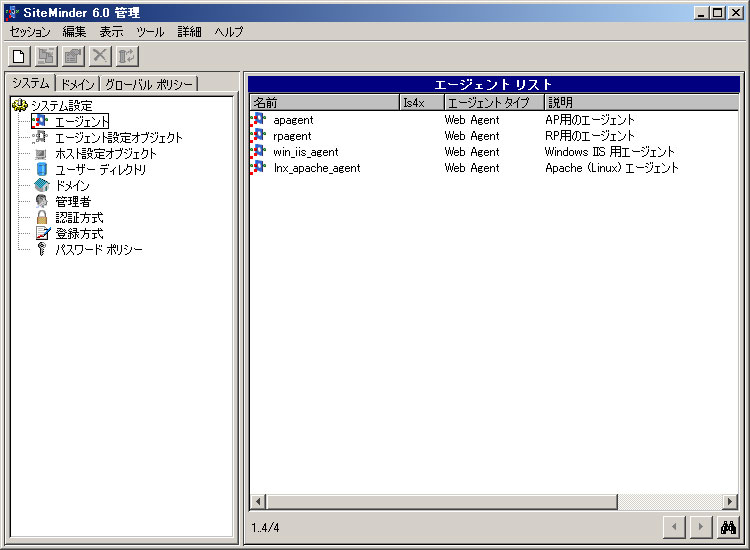Click the horizontal scrollbar thumb

tap(442, 502)
